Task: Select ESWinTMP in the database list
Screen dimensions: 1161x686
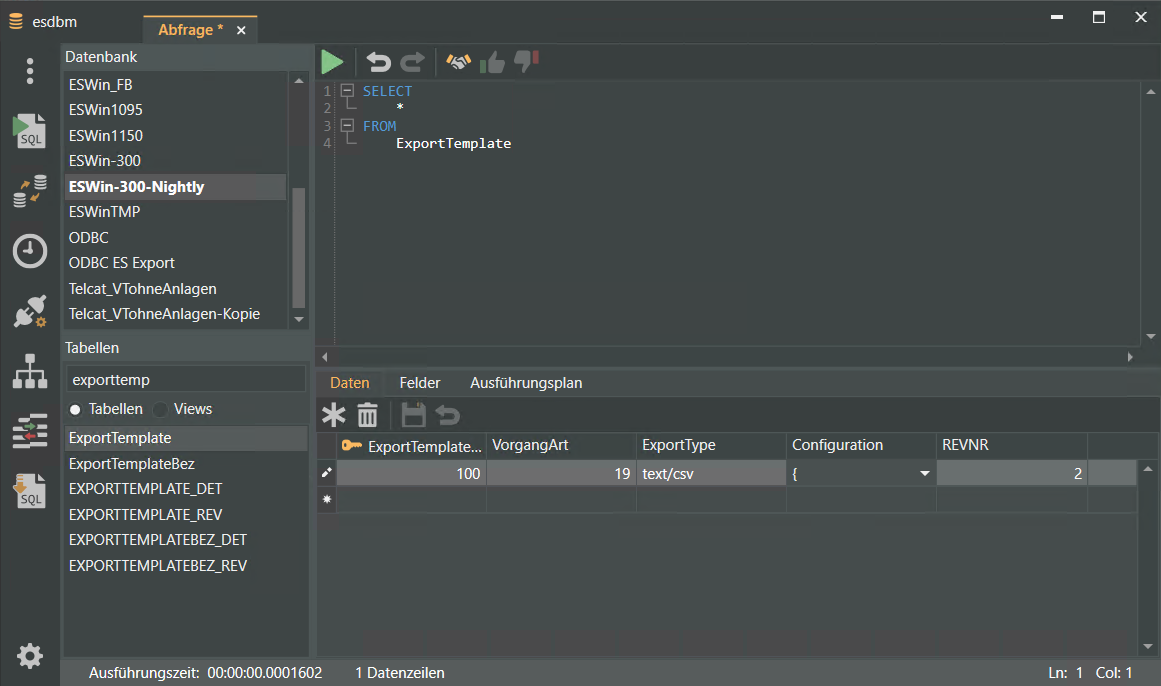Action: tap(104, 212)
